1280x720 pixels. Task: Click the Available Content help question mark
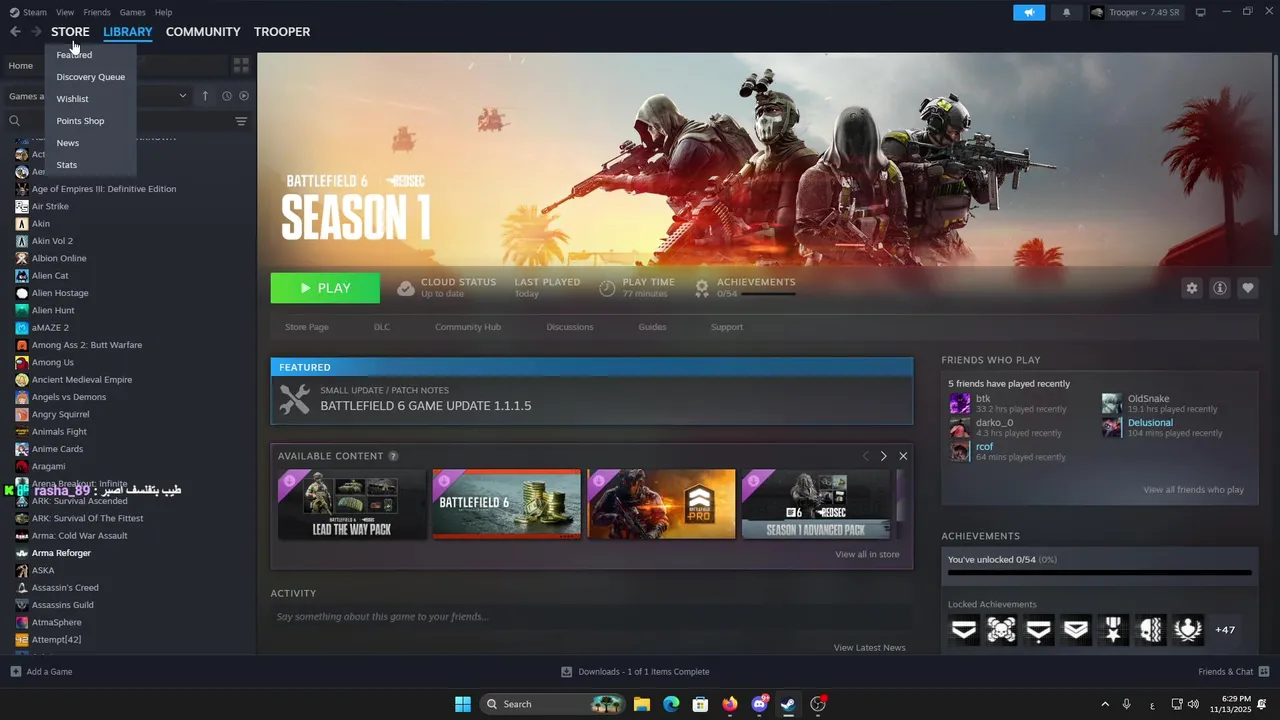coord(393,456)
